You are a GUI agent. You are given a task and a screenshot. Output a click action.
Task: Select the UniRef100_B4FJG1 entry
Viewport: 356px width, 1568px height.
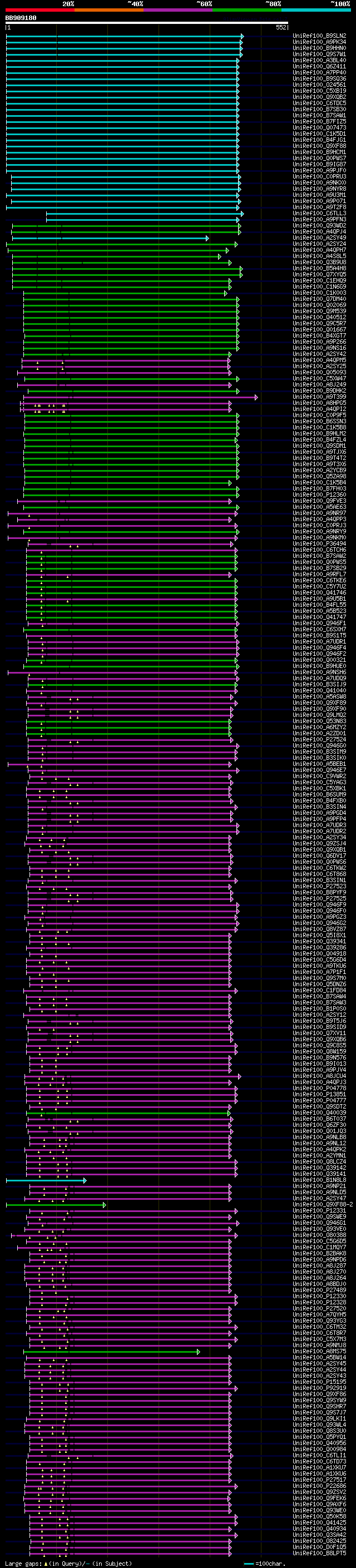point(319,140)
